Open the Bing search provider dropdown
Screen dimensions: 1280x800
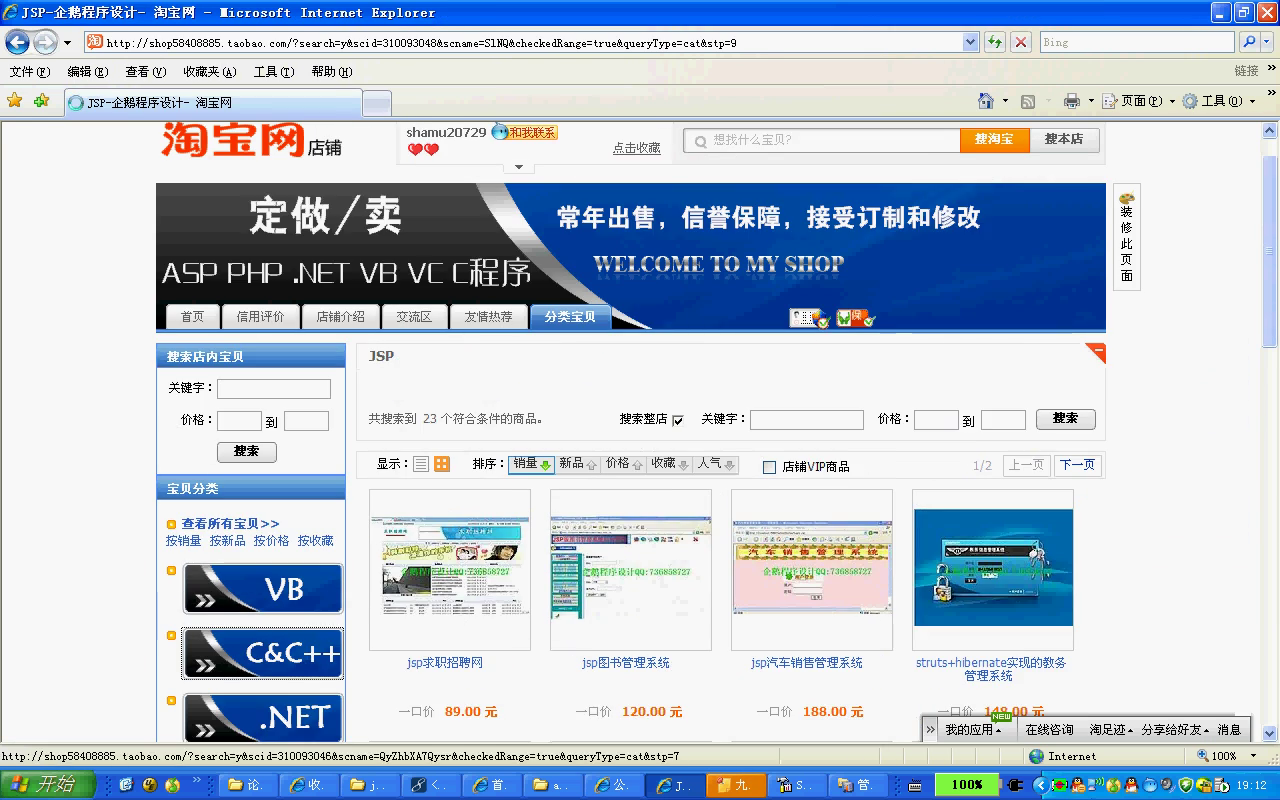(1269, 42)
